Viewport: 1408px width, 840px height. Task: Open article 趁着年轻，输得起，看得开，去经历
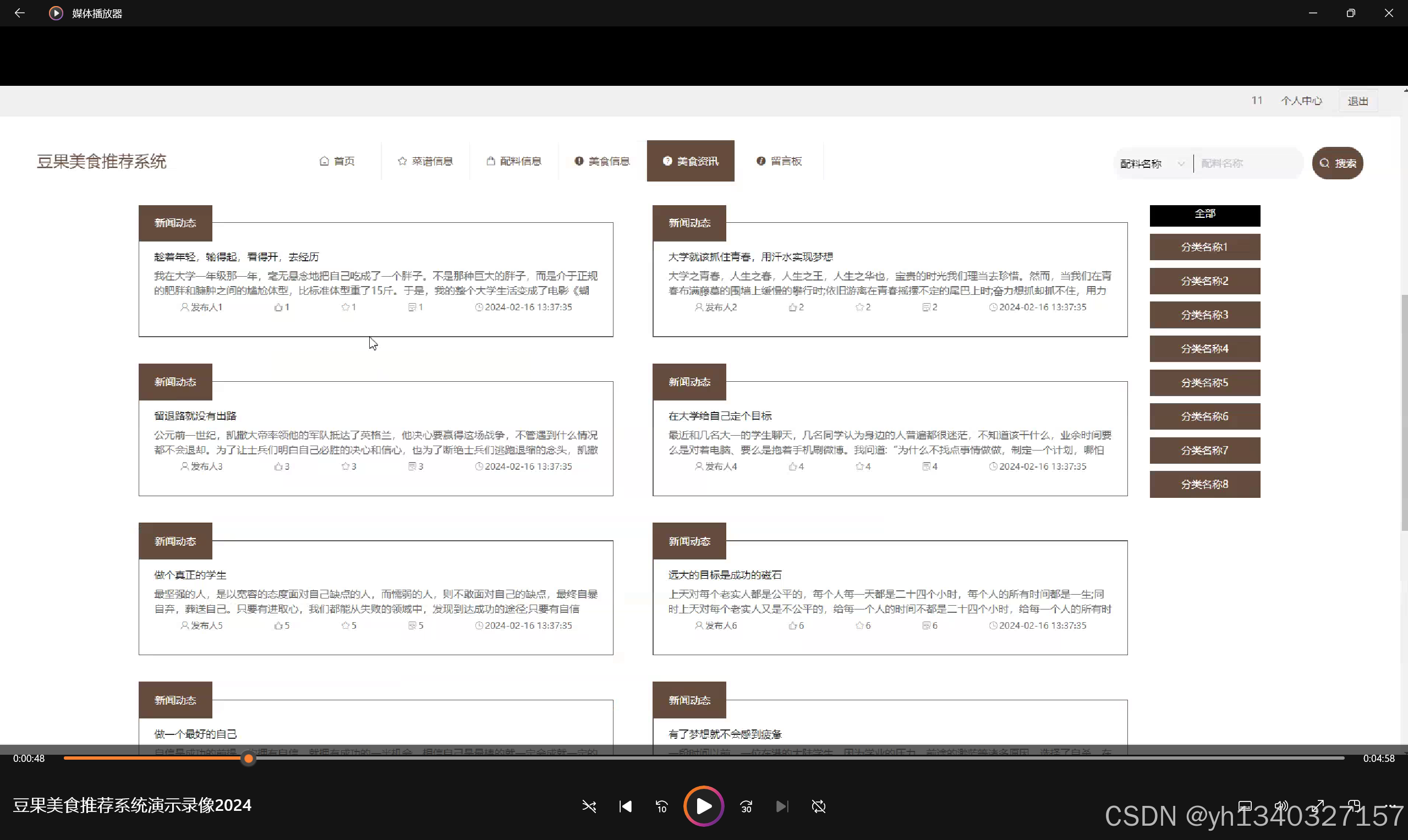237,257
